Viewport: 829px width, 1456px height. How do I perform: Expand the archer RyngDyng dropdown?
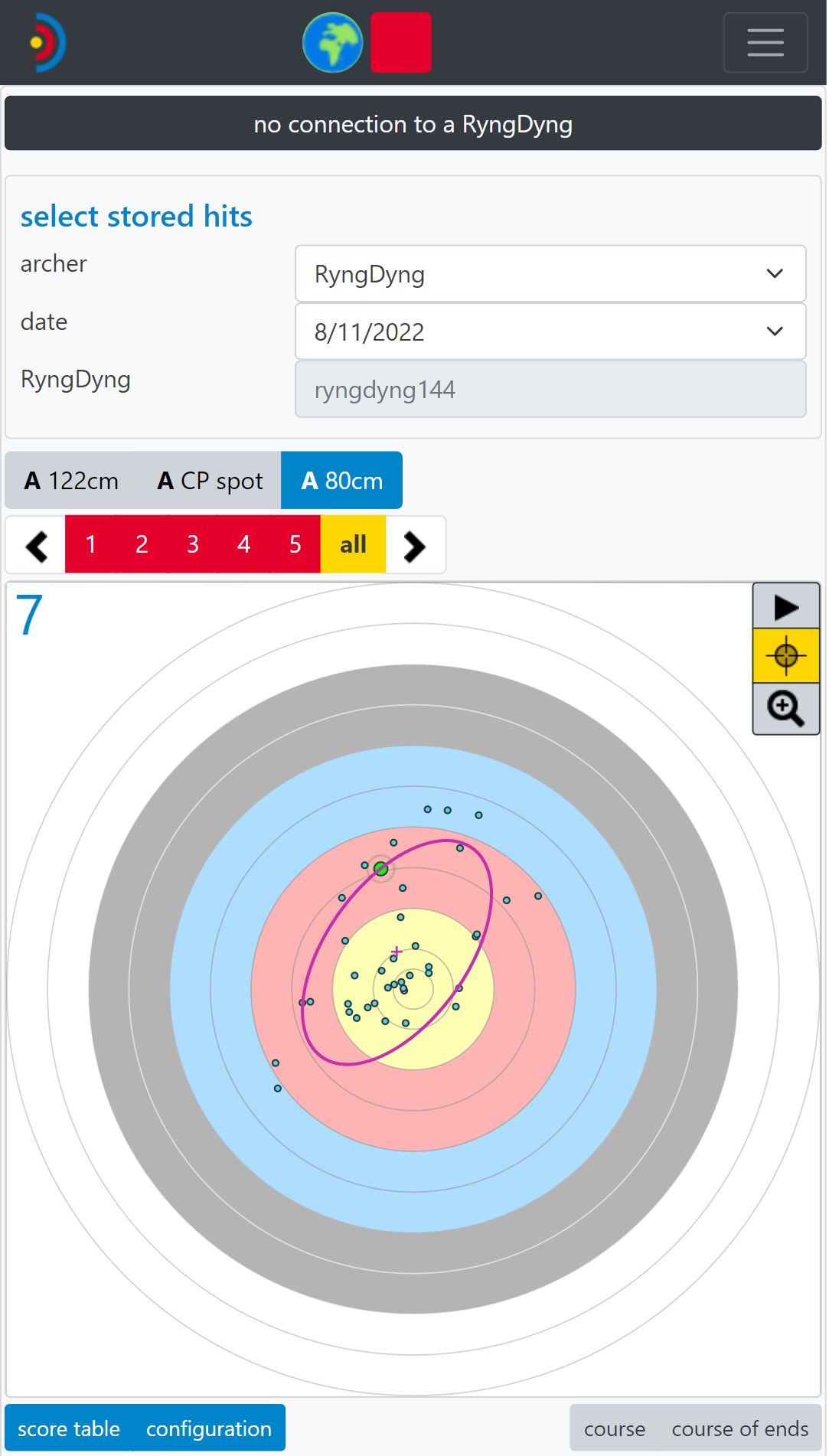point(550,274)
